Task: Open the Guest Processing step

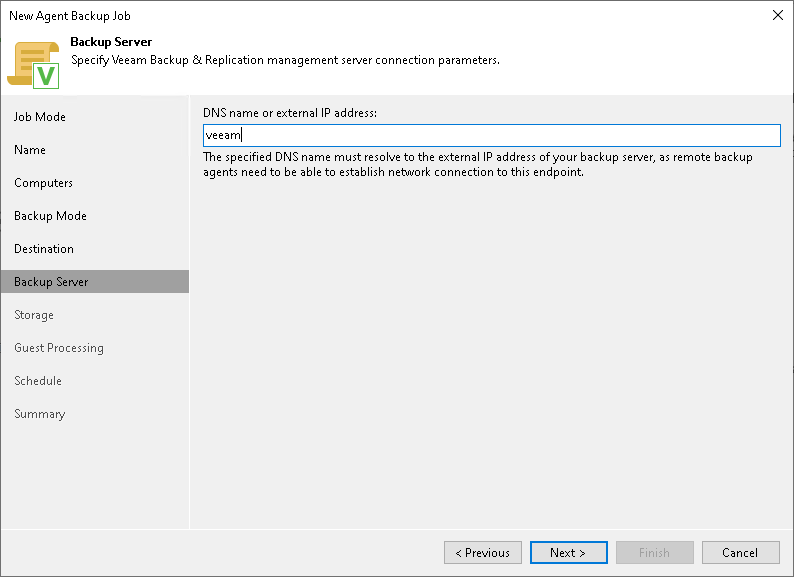Action: tap(59, 348)
